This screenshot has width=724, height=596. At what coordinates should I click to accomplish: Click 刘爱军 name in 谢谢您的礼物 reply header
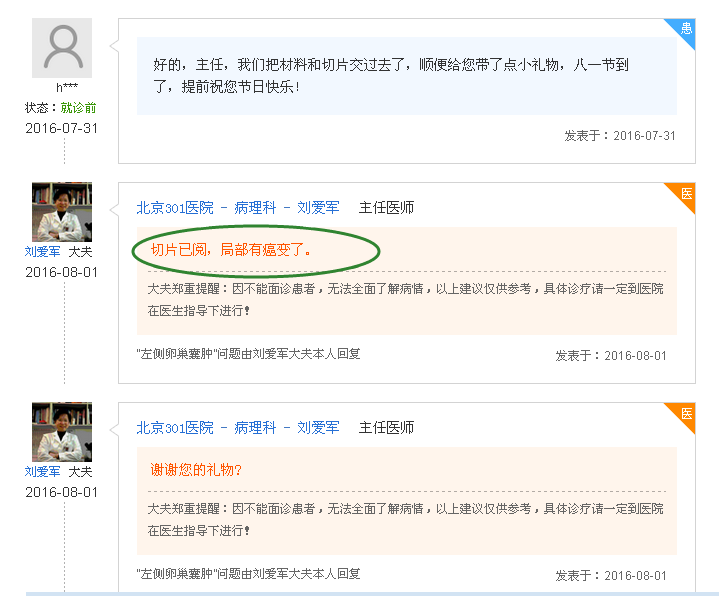click(x=318, y=428)
